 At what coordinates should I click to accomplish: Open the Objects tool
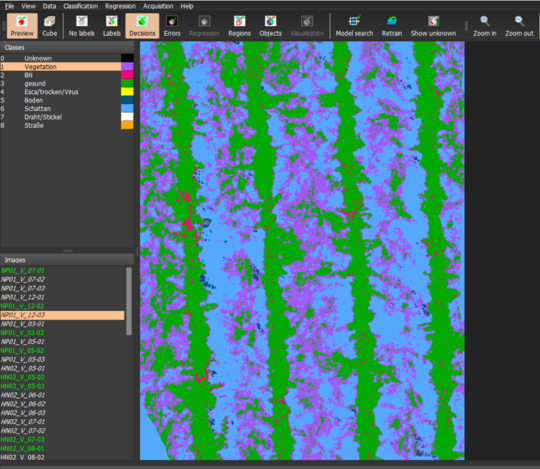[x=270, y=26]
